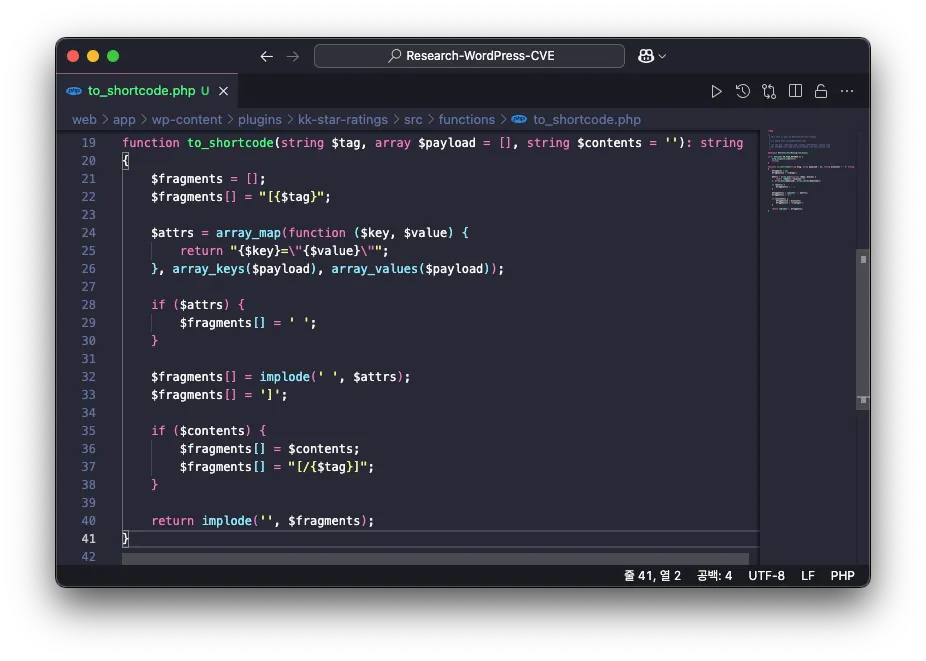The height and width of the screenshot is (661, 926).
Task: Go back using the left arrow
Action: point(266,56)
